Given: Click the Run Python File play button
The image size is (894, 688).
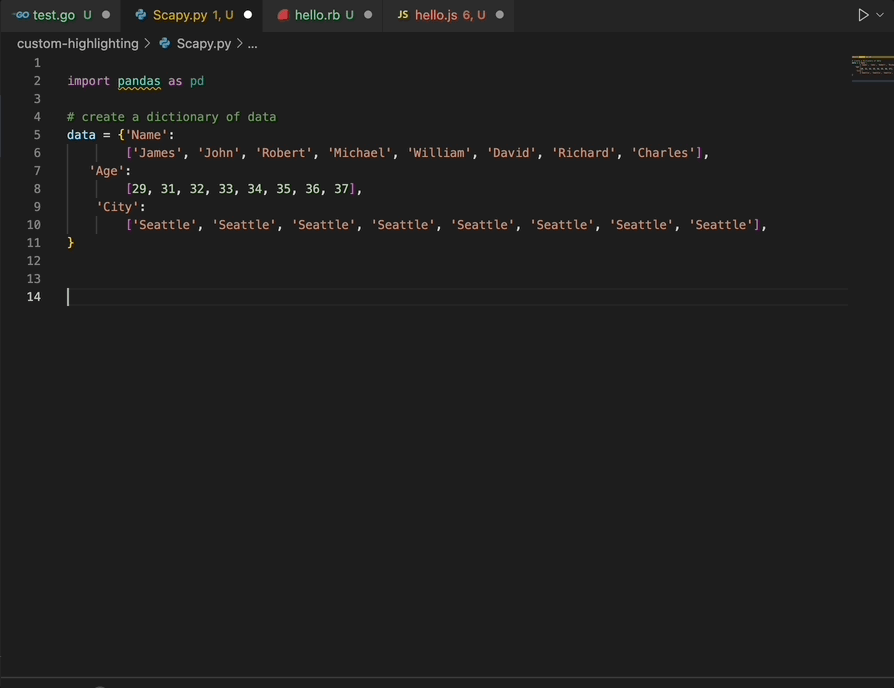Looking at the screenshot, I should (862, 14).
